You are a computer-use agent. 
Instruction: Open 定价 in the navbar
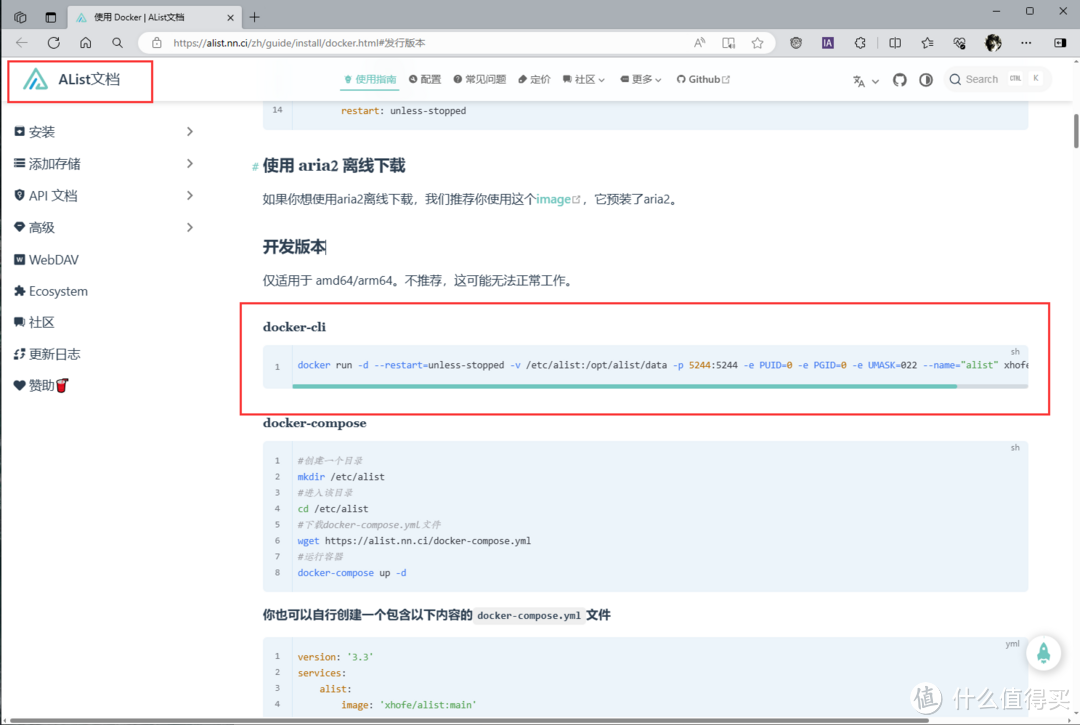[534, 79]
